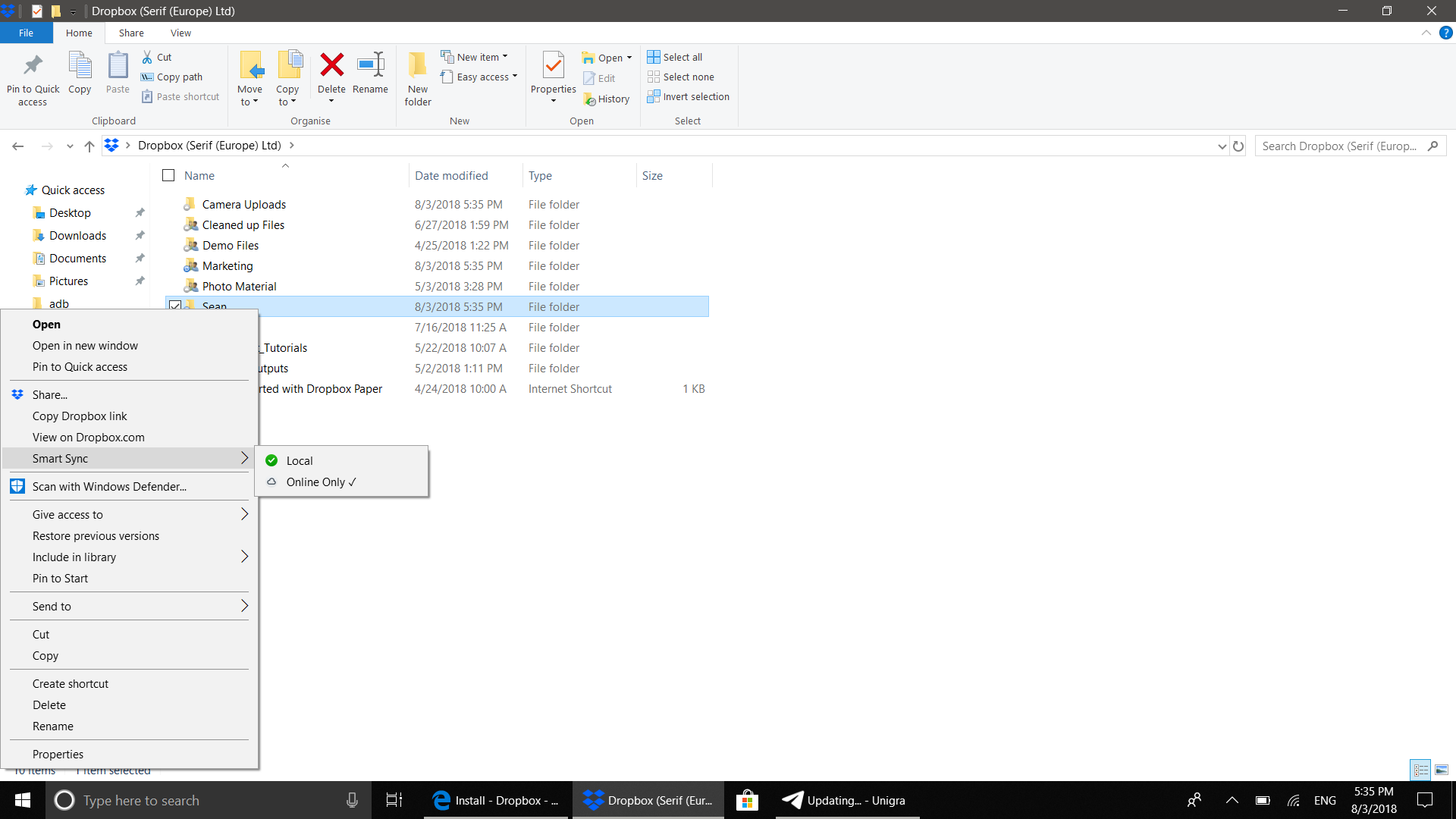Viewport: 1456px width, 819px height.
Task: Click the Dropbox taskbar icon
Action: pyautogui.click(x=594, y=800)
